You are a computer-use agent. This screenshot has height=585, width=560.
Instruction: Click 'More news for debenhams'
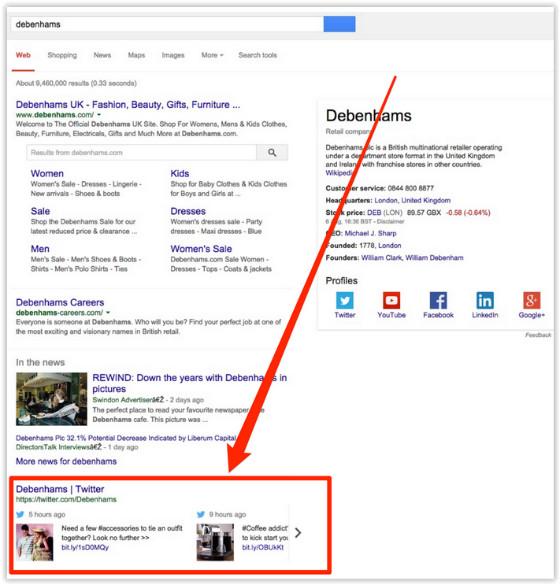tap(66, 462)
